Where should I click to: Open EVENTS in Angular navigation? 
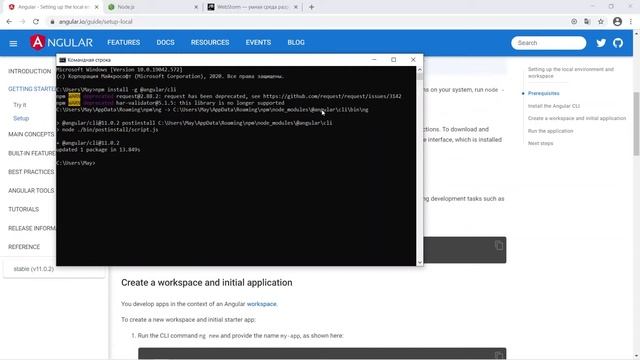click(x=258, y=42)
